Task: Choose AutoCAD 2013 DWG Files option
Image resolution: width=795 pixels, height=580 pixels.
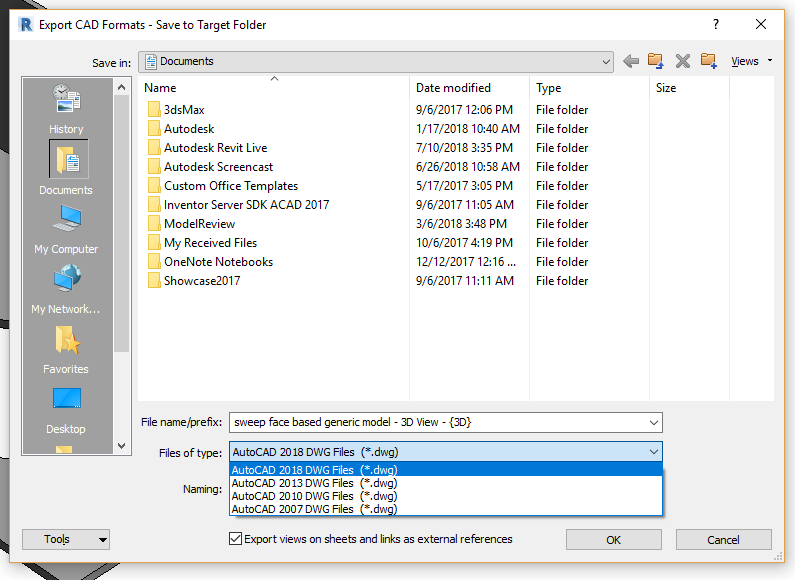Action: click(446, 483)
